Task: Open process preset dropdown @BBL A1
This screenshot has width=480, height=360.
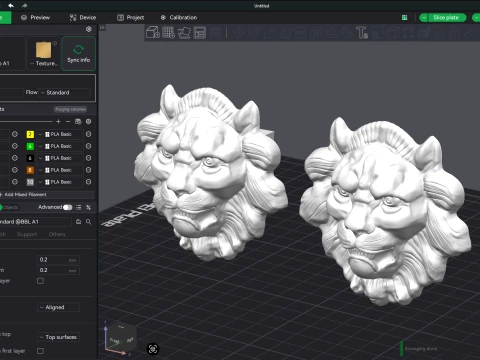Action: [35, 222]
